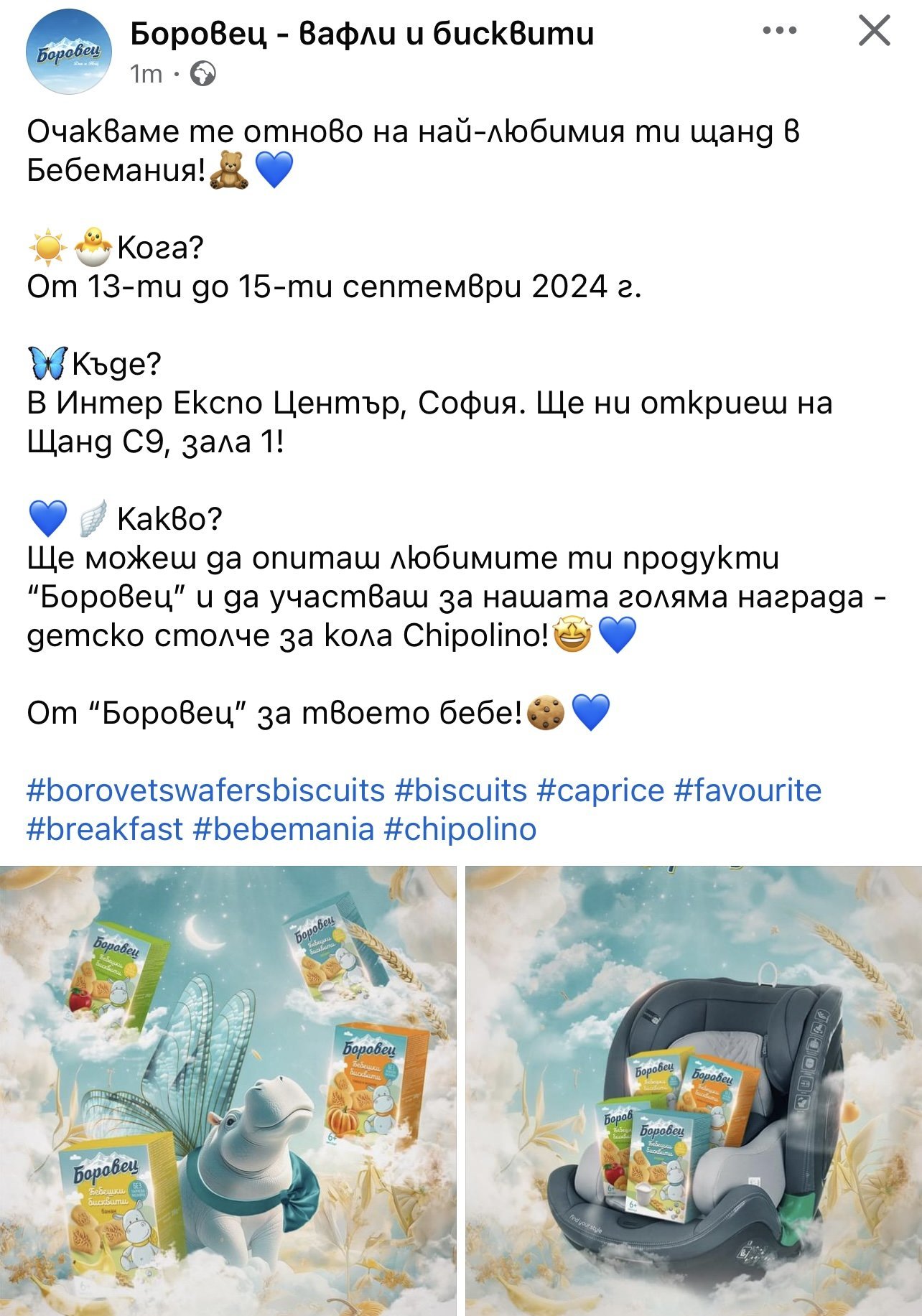Open the #caprice hashtag
This screenshot has width=922, height=1316.
pyautogui.click(x=600, y=790)
